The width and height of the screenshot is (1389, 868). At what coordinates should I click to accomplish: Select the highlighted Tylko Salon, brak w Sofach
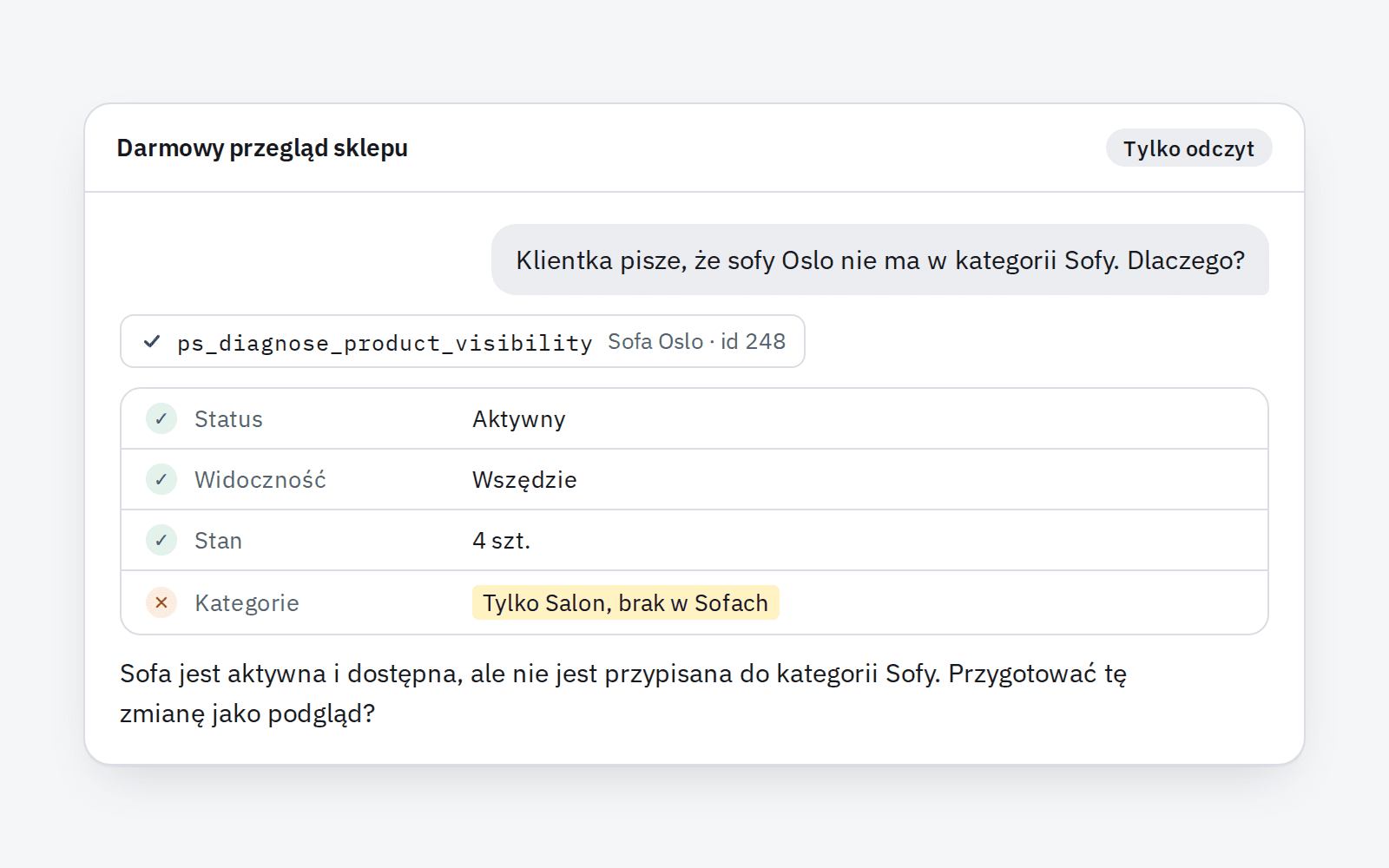point(625,602)
